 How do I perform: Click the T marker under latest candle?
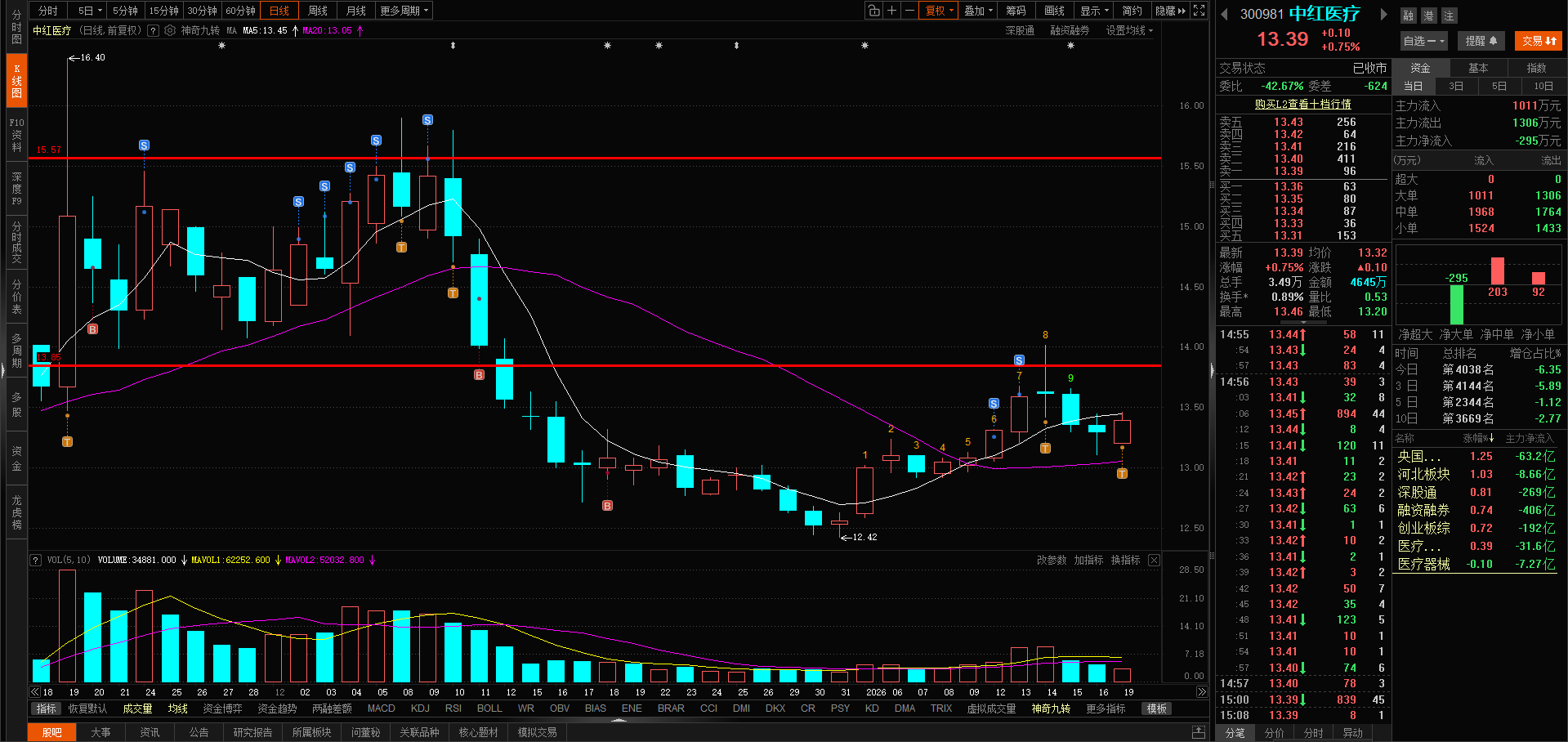[x=1122, y=474]
